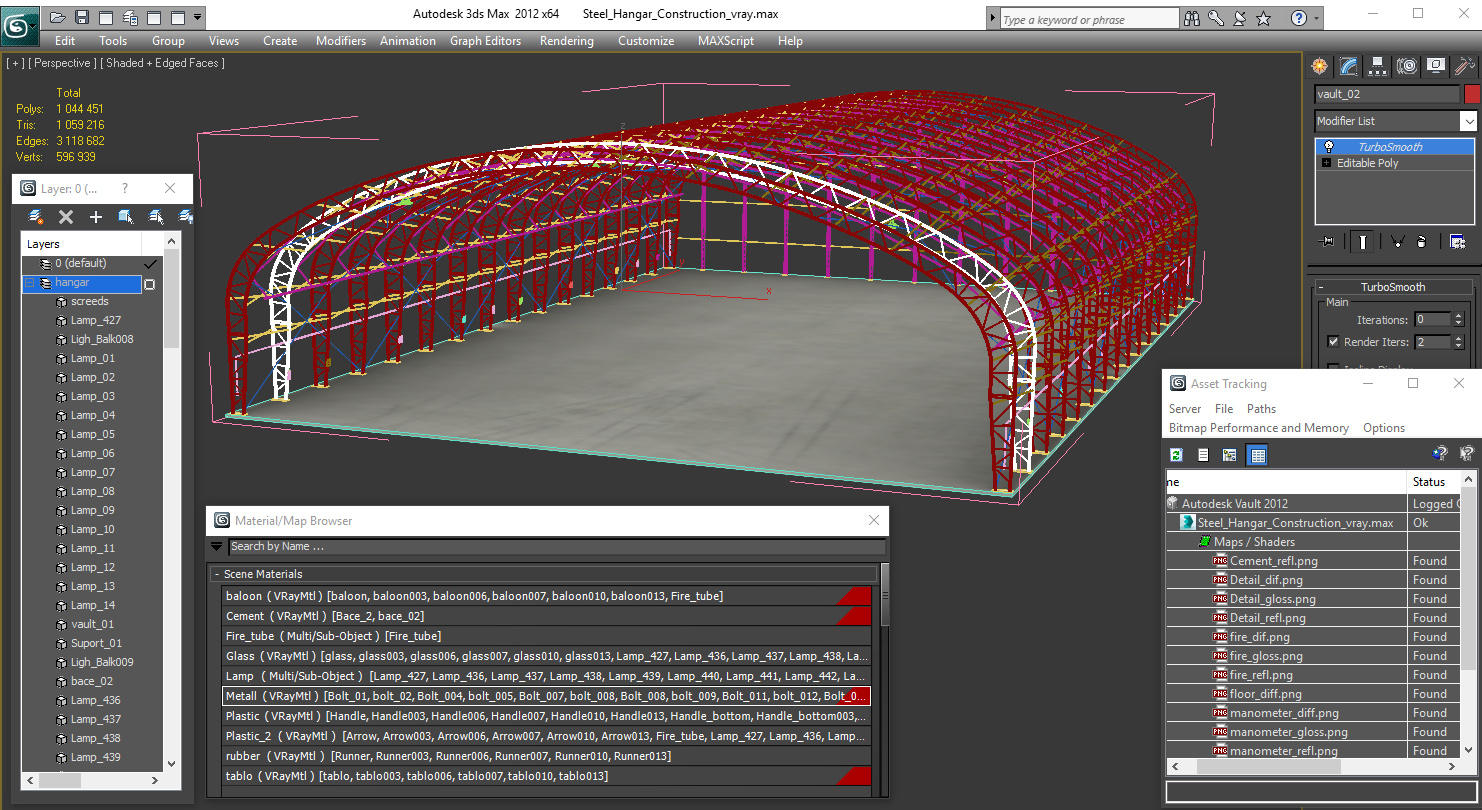Image resolution: width=1482 pixels, height=810 pixels.
Task: Click Tree View icon in Asset Tracking
Action: (x=1230, y=455)
